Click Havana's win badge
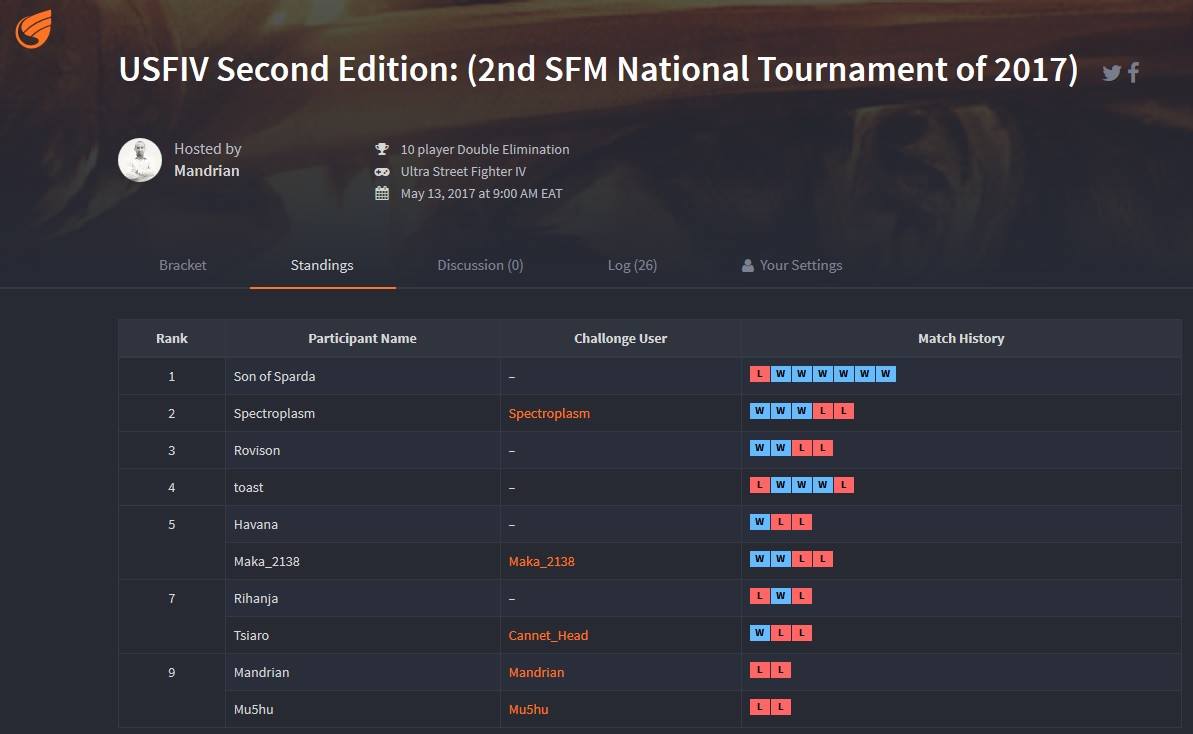Image resolution: width=1193 pixels, height=734 pixels. click(759, 522)
